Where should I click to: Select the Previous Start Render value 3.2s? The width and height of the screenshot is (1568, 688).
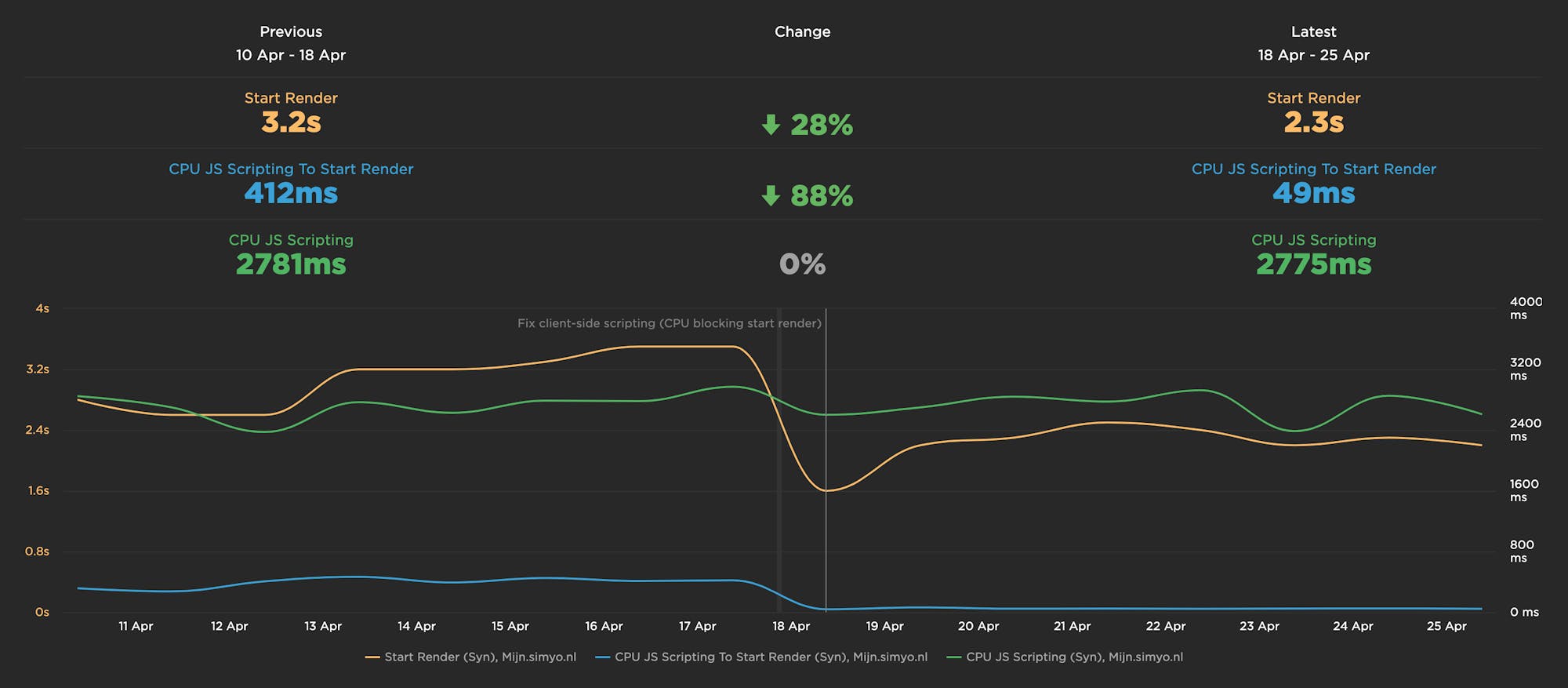(291, 122)
